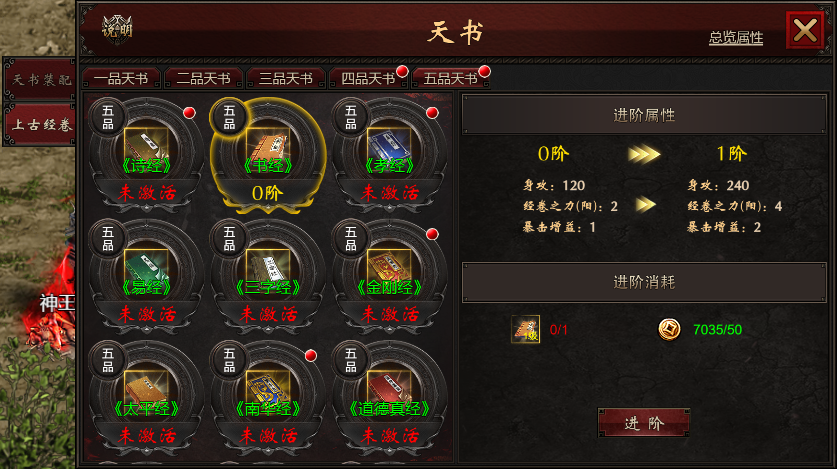Switch to 二品天书 tab

click(x=203, y=79)
